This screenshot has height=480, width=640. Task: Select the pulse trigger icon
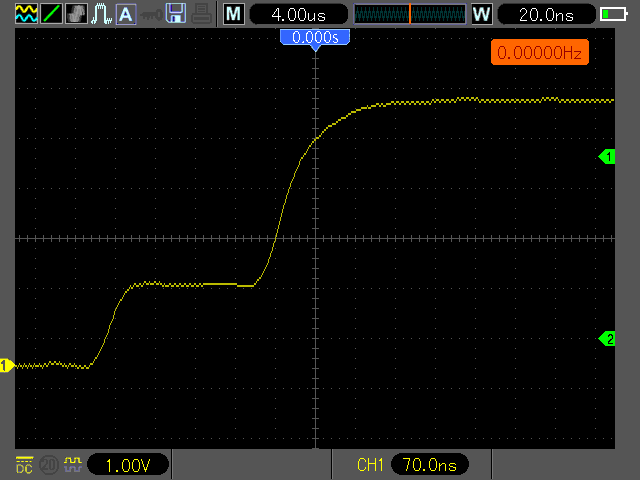tap(101, 14)
